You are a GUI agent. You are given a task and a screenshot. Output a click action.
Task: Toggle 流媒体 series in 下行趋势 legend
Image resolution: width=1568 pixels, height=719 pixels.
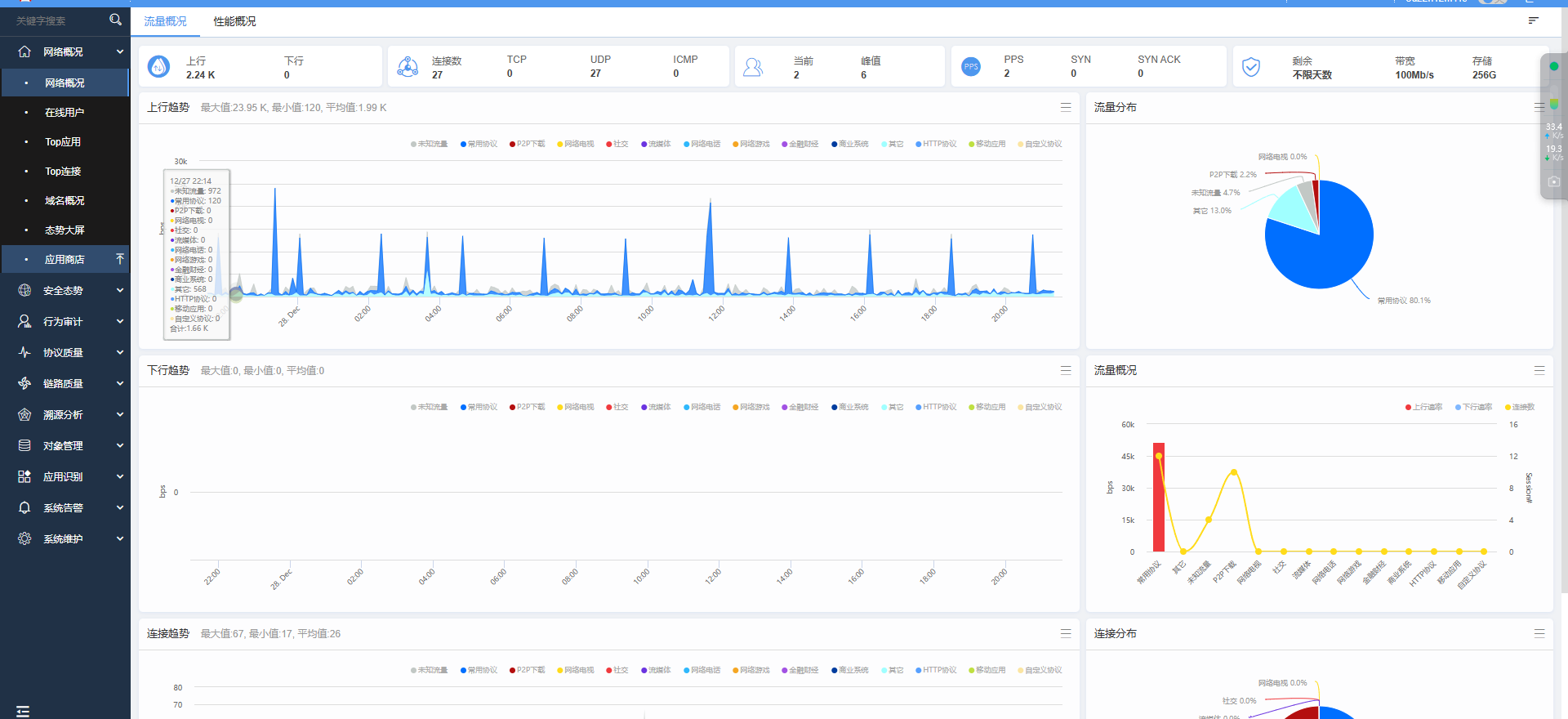click(x=656, y=407)
